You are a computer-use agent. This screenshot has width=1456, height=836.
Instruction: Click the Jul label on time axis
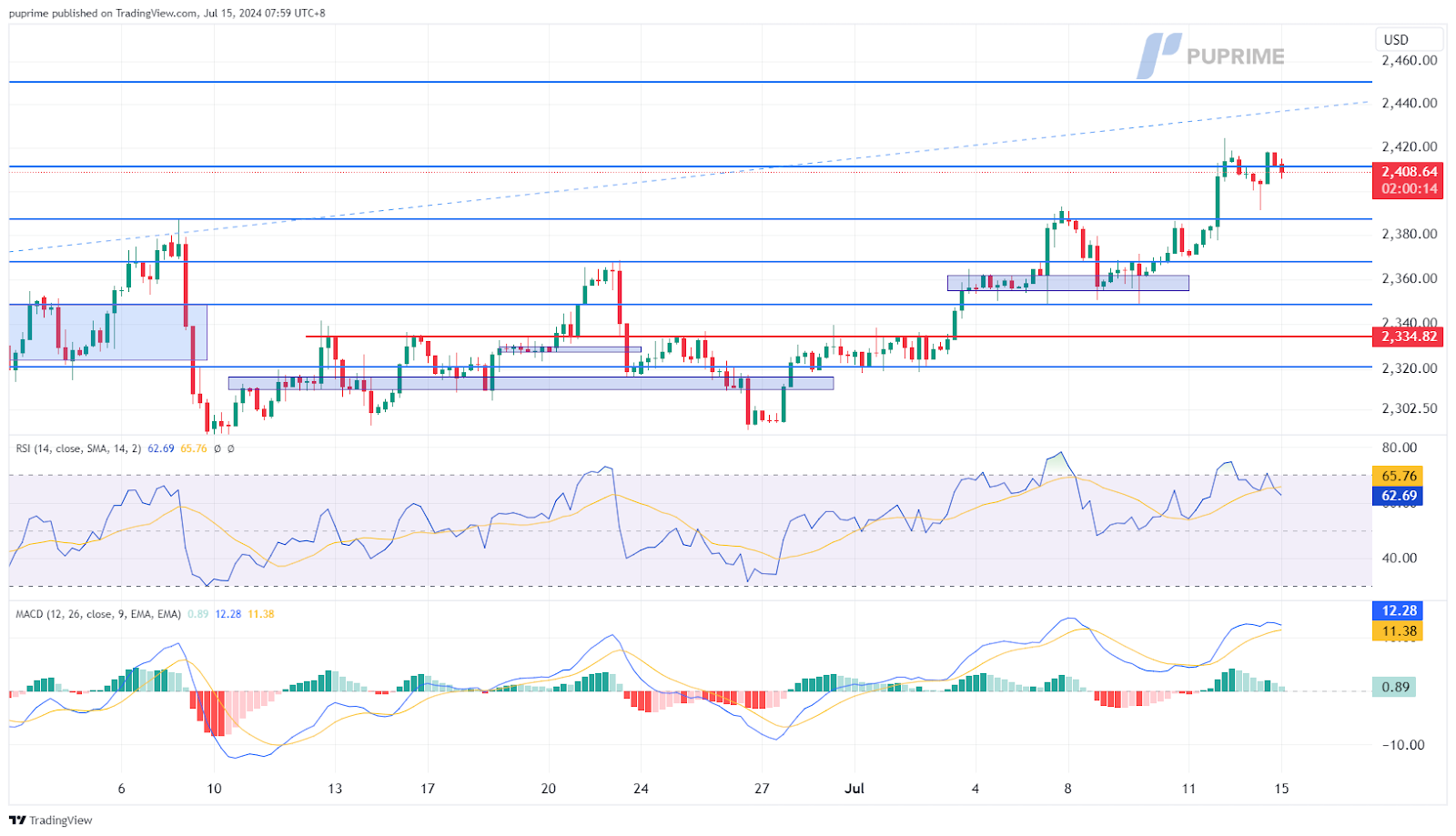tap(854, 789)
